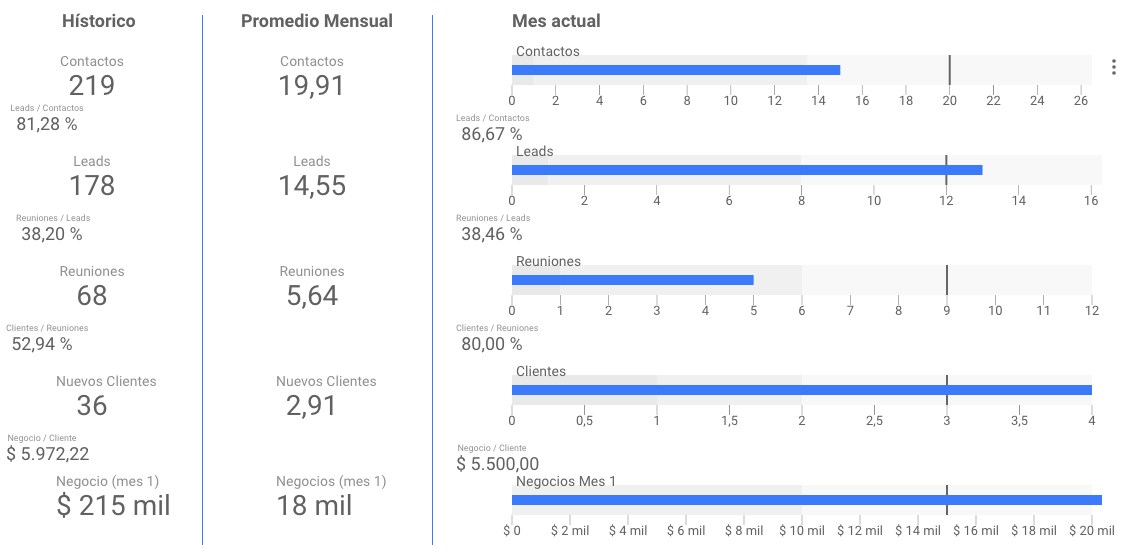The height and width of the screenshot is (558, 1132).
Task: Click the monthly Negocios 18 mil scorecard
Action: [x=315, y=506]
